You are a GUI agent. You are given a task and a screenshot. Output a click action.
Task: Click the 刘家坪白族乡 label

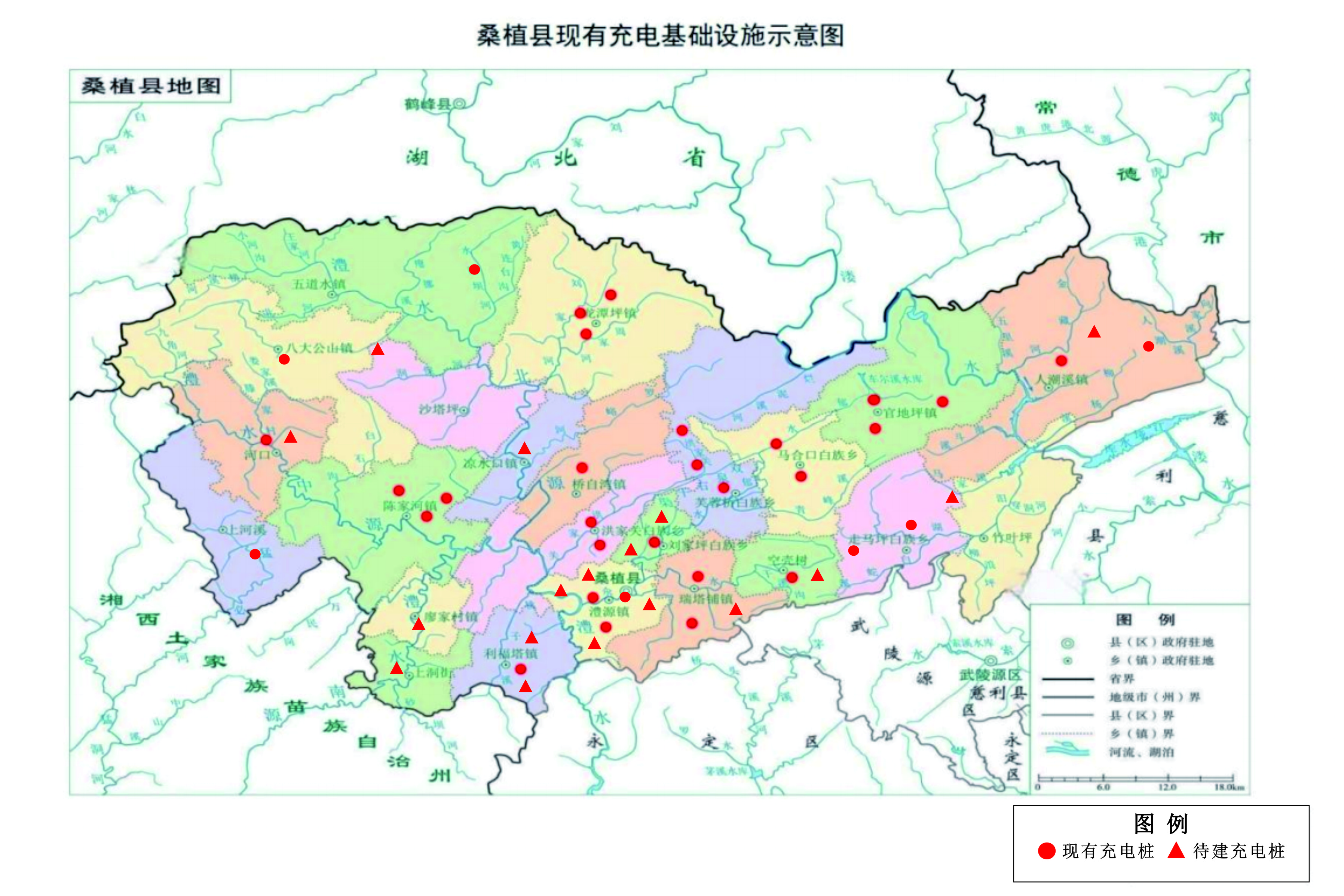tap(708, 545)
